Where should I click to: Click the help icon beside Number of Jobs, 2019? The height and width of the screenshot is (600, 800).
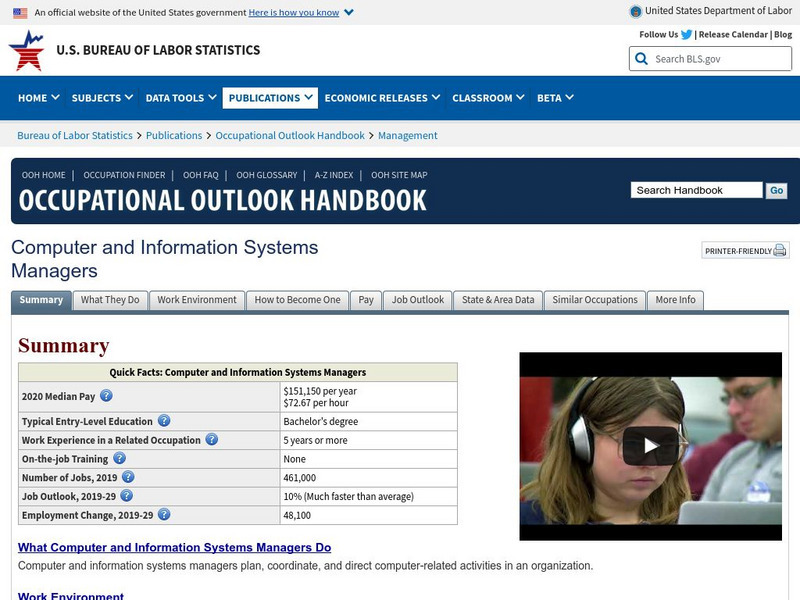[127, 477]
